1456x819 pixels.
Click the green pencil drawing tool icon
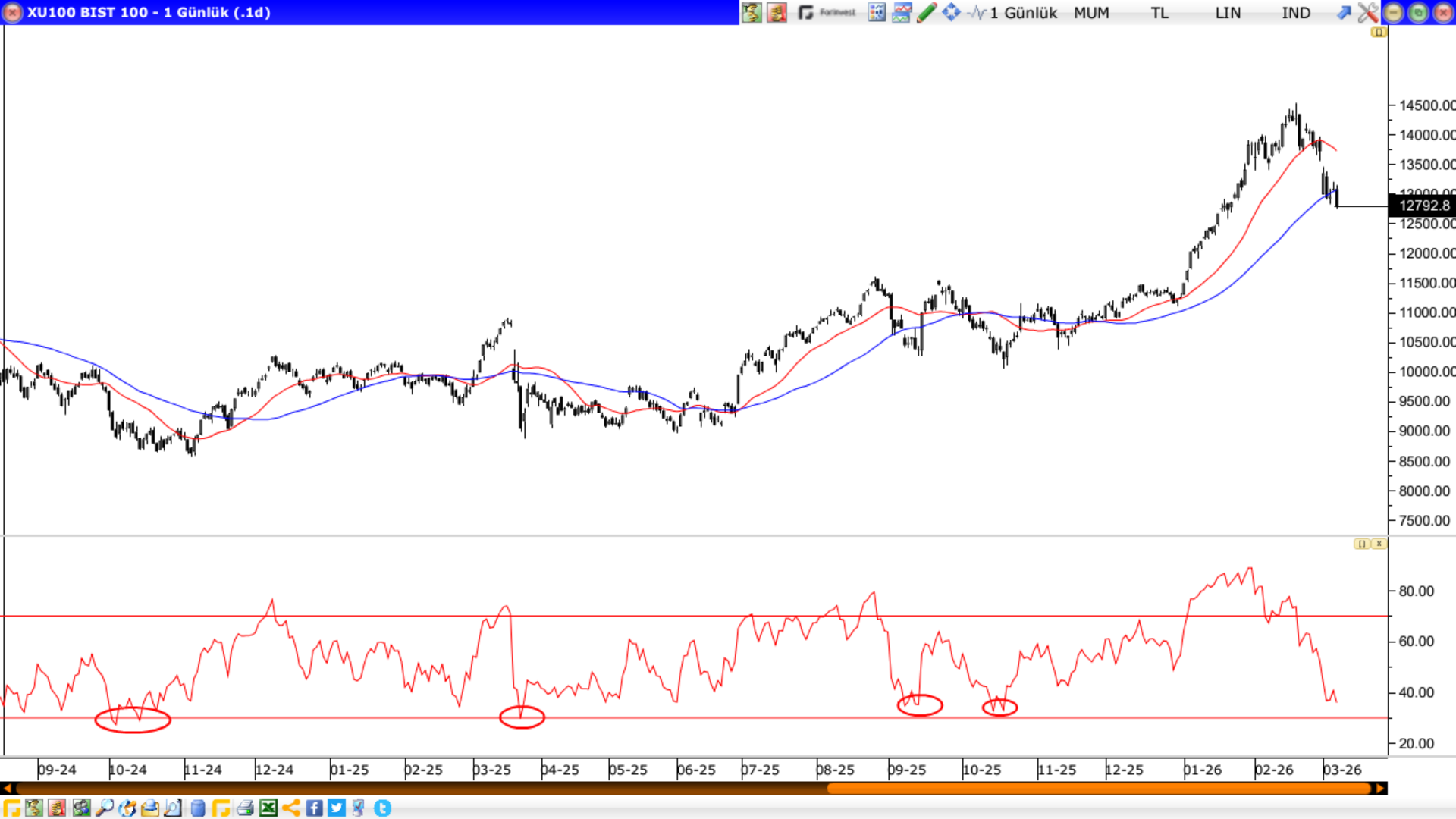[926, 12]
